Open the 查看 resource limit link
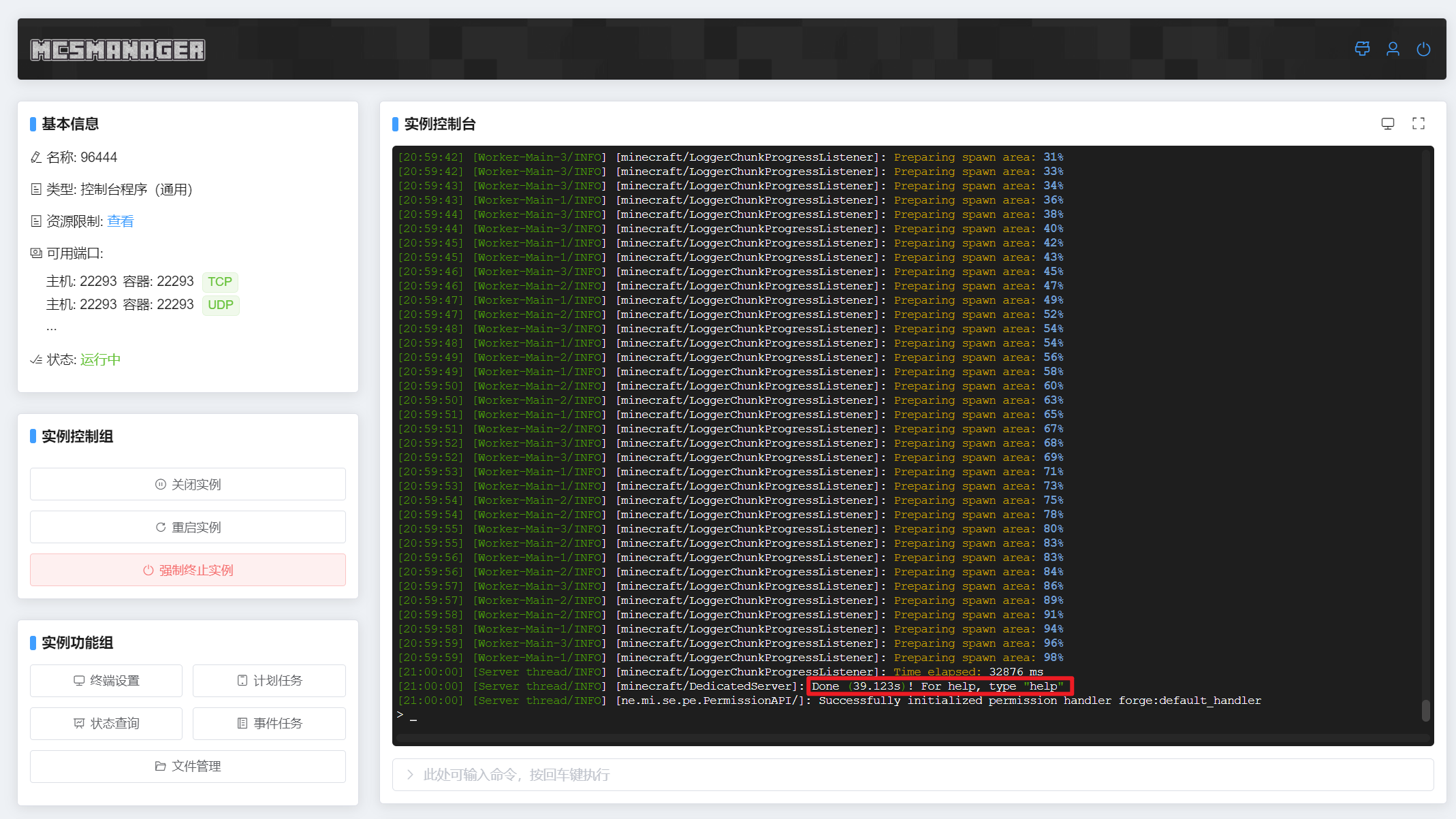The width and height of the screenshot is (1456, 819). click(x=121, y=221)
